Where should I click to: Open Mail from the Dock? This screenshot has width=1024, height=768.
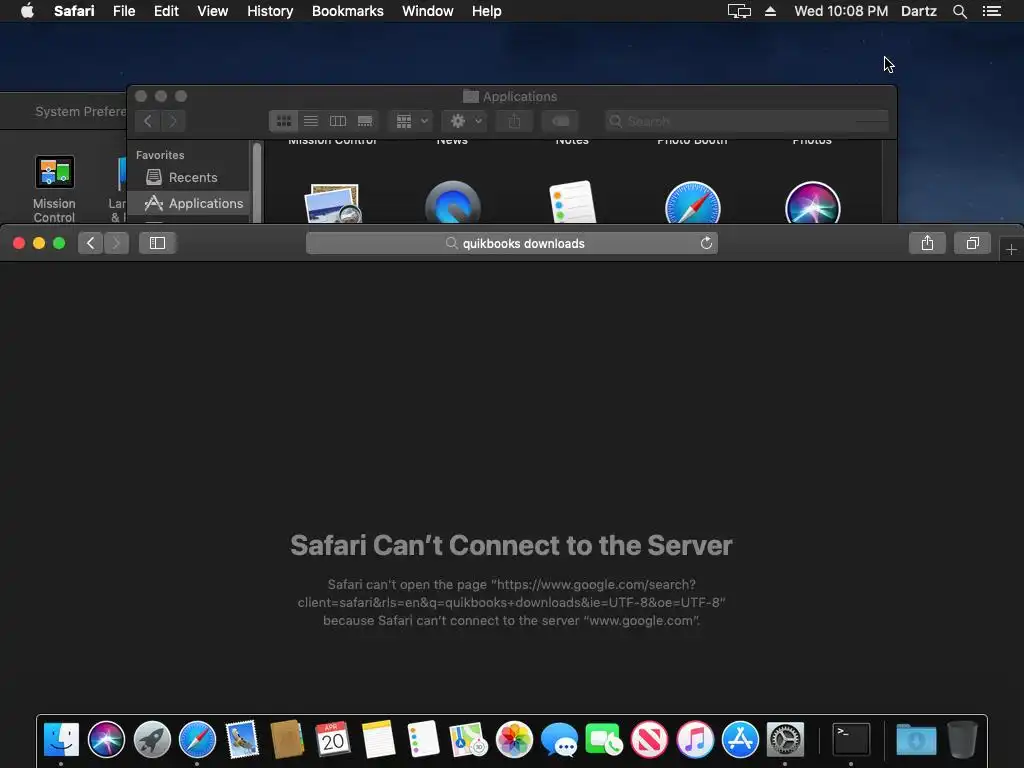(242, 740)
